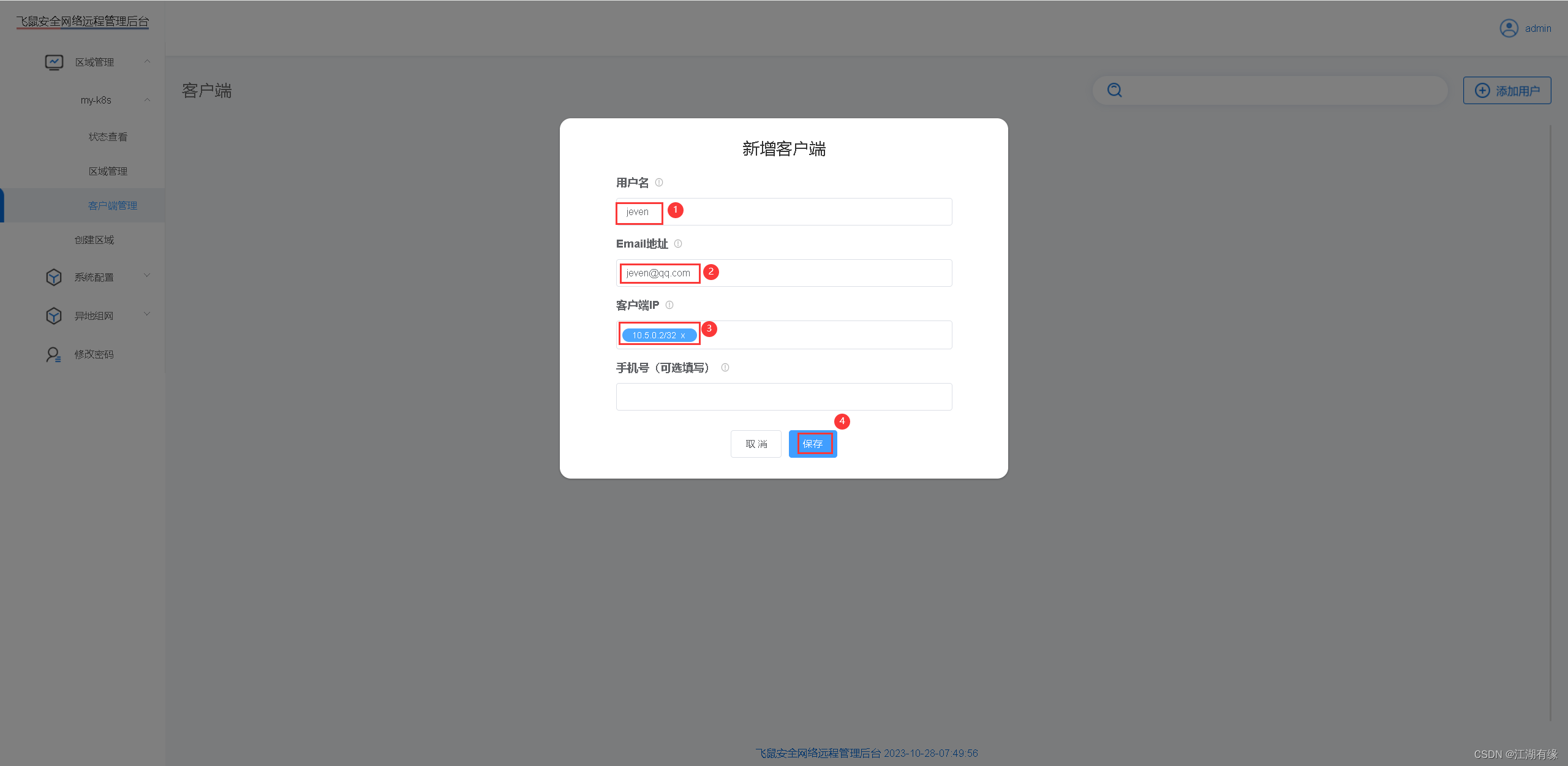
Task: Click the search magnifier icon
Action: 1115,91
